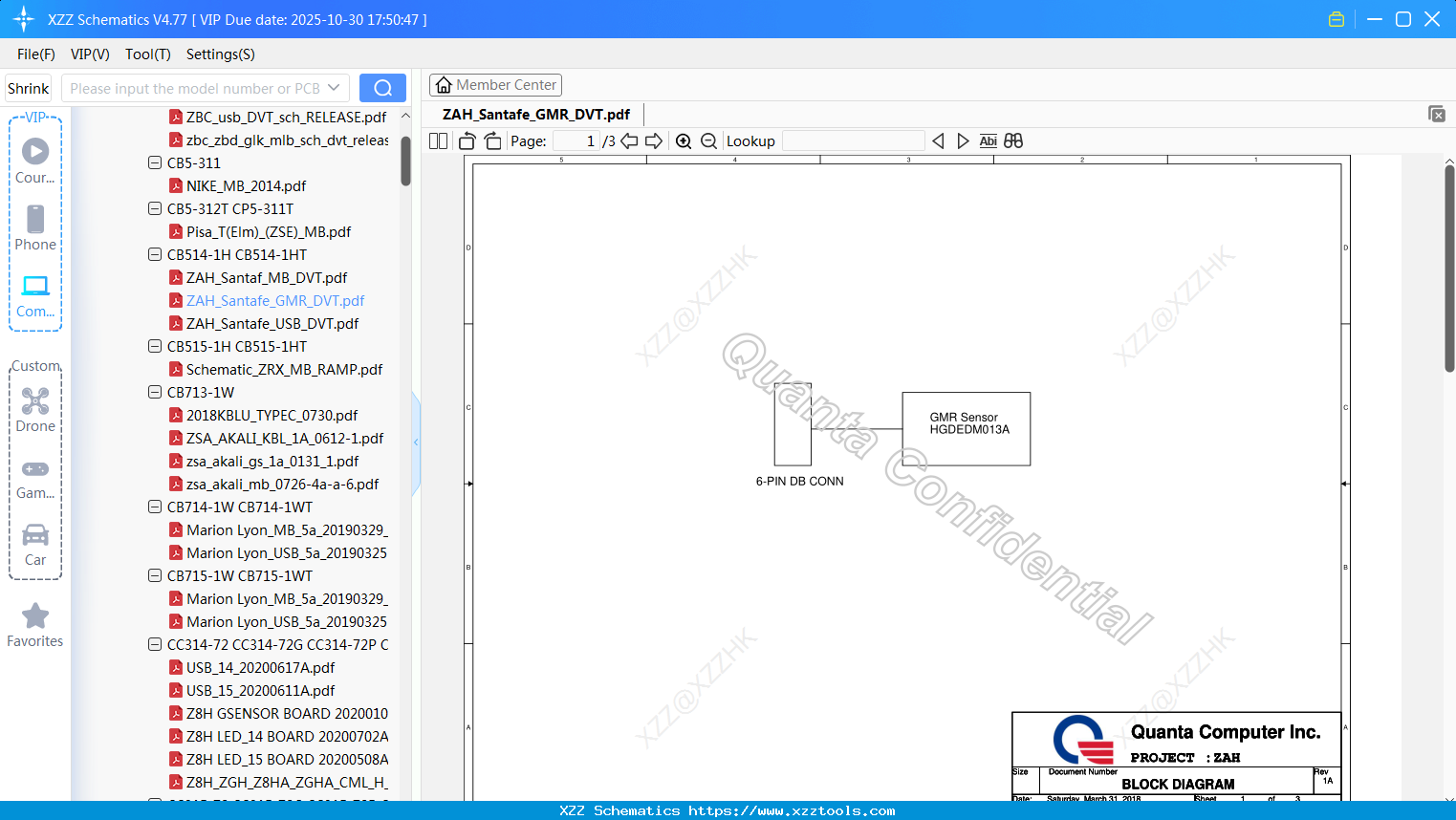
Task: Open the Computer sidebar category
Action: click(35, 295)
